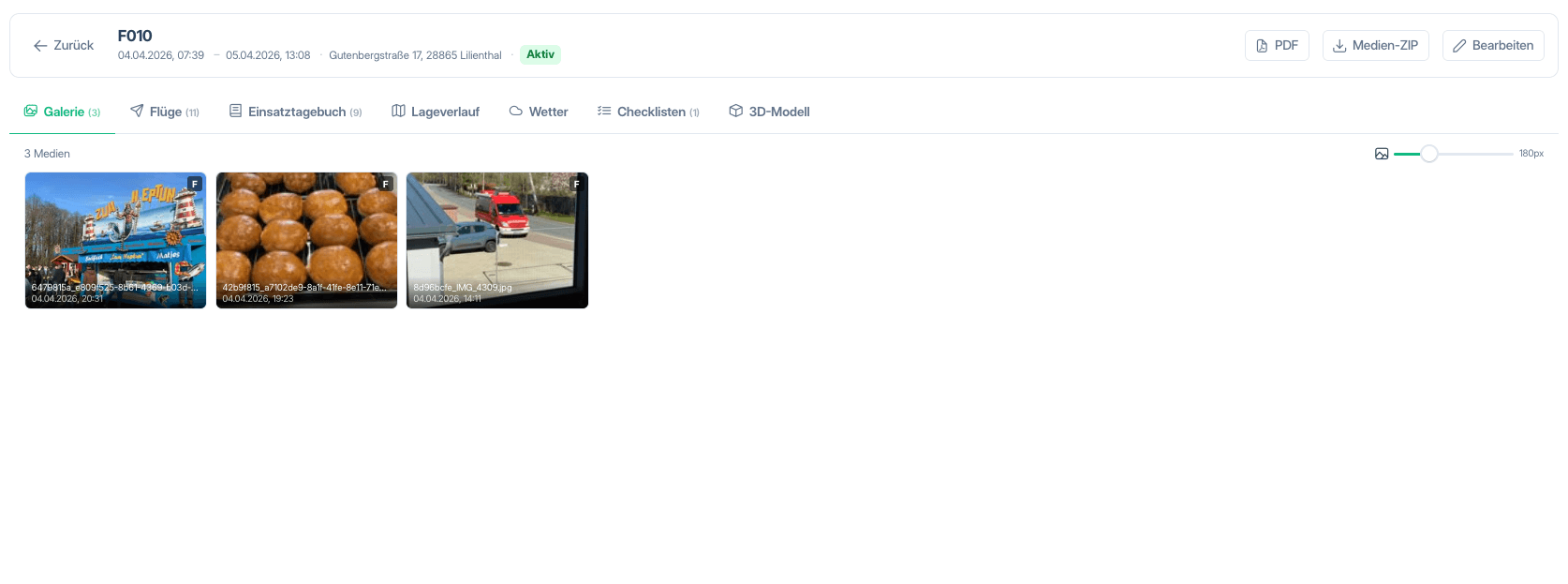This screenshot has width=1568, height=584.
Task: Open the IMG_4309.jpg fire truck thumbnail
Action: (x=497, y=240)
